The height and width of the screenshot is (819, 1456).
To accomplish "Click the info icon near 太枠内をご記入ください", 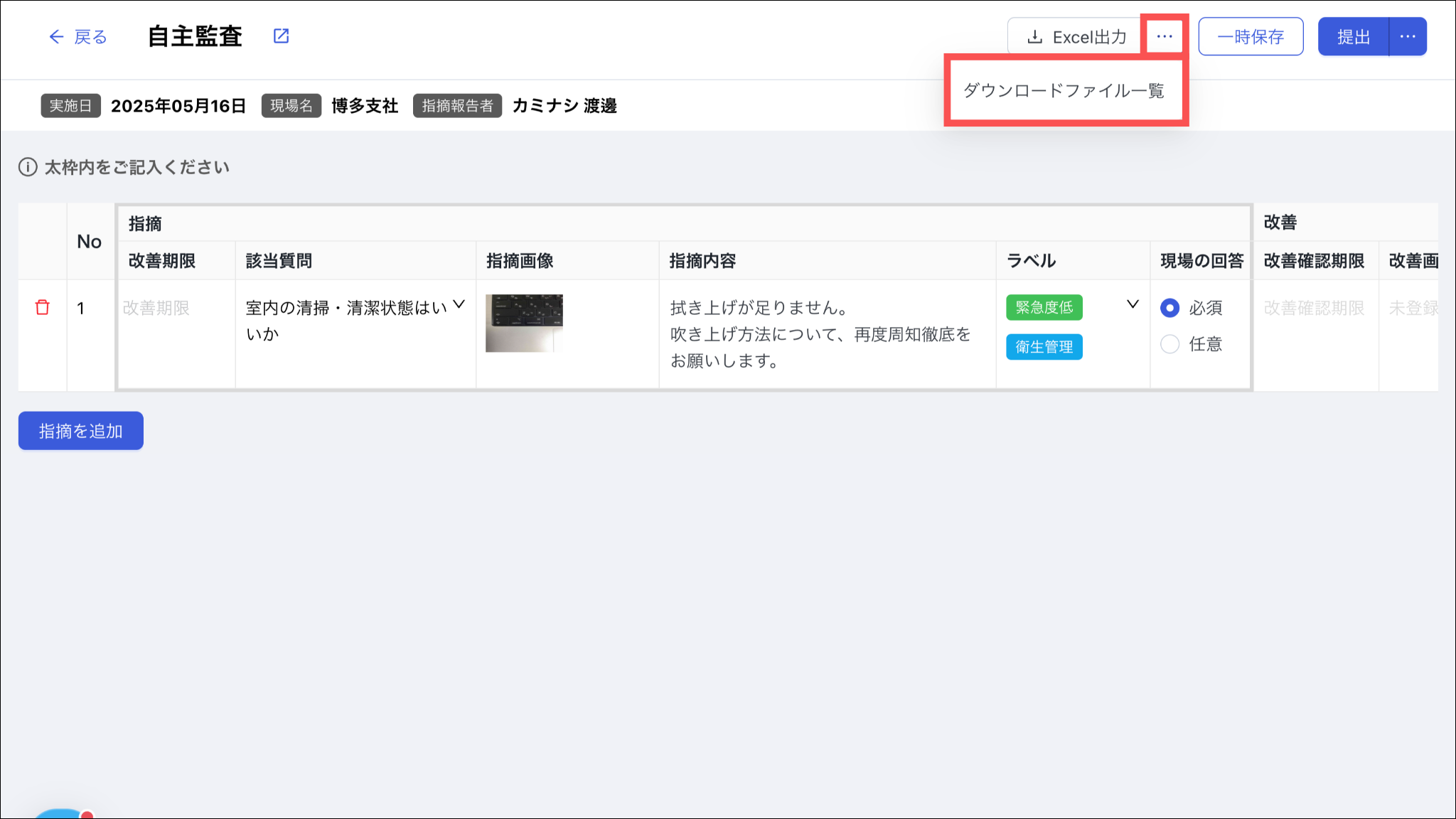I will [28, 167].
